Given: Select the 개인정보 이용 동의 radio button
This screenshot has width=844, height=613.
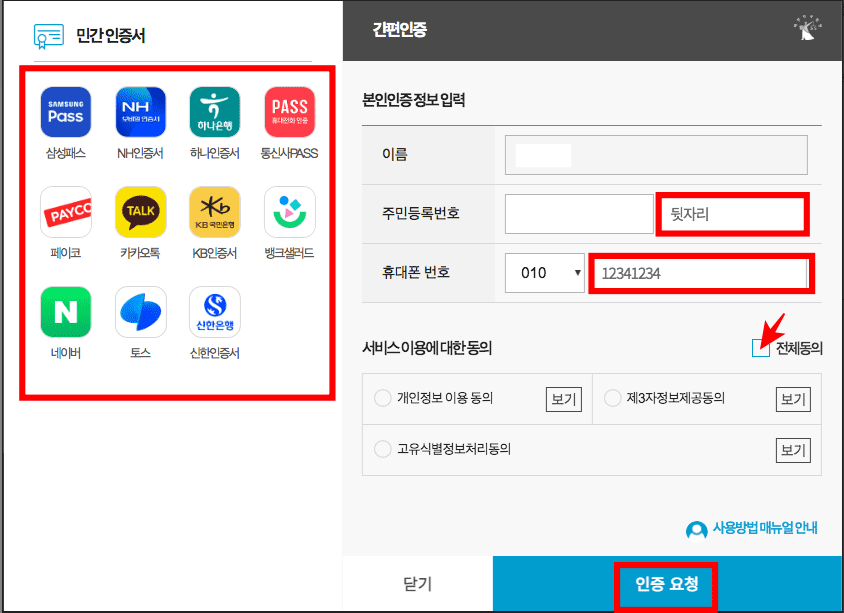Looking at the screenshot, I should point(382,398).
